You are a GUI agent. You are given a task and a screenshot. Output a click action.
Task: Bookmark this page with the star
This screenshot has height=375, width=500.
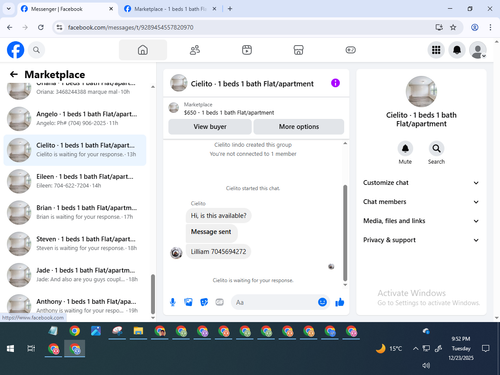click(453, 27)
